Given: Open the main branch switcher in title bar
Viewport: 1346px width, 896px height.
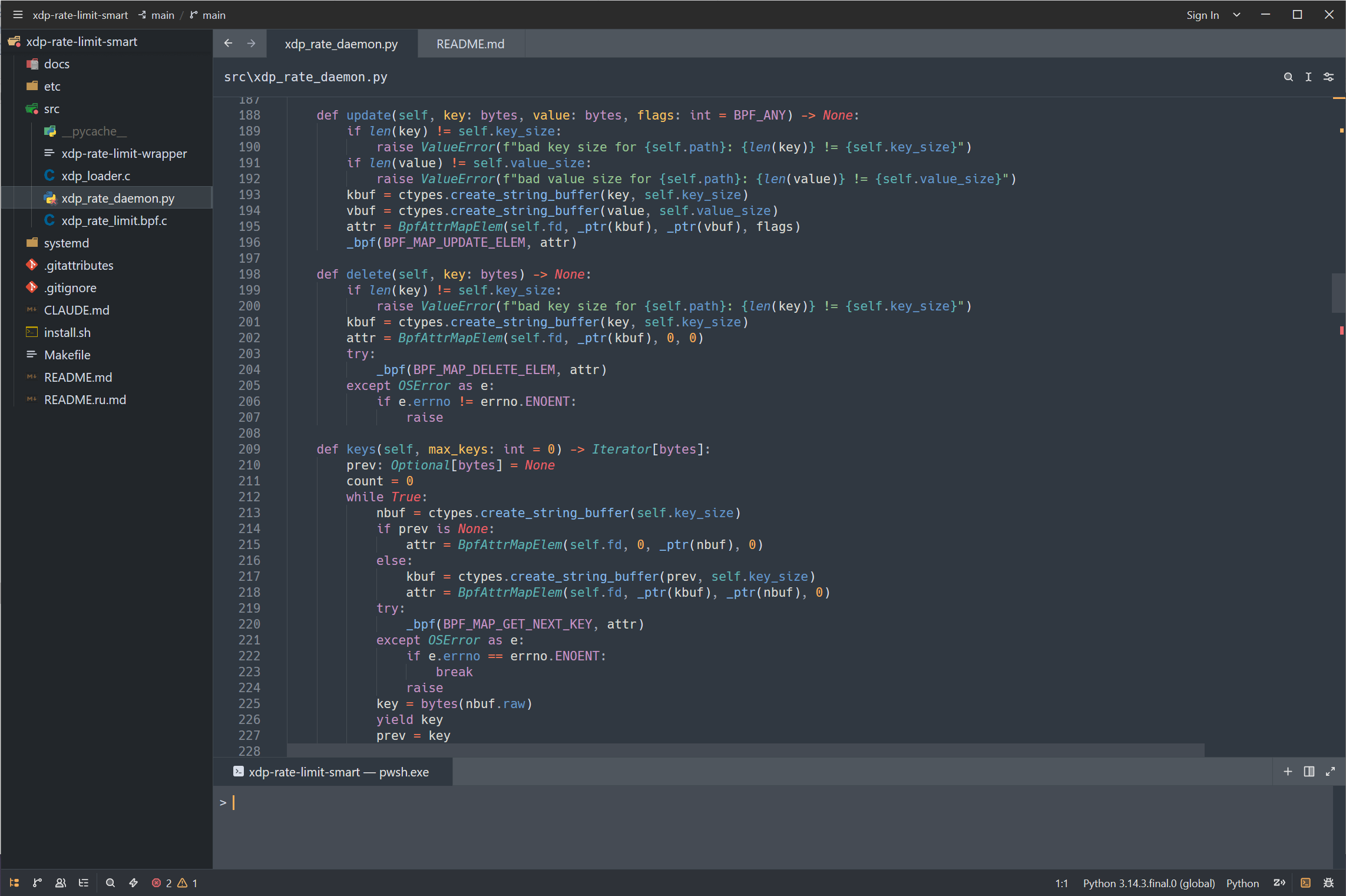Looking at the screenshot, I should pyautogui.click(x=208, y=15).
